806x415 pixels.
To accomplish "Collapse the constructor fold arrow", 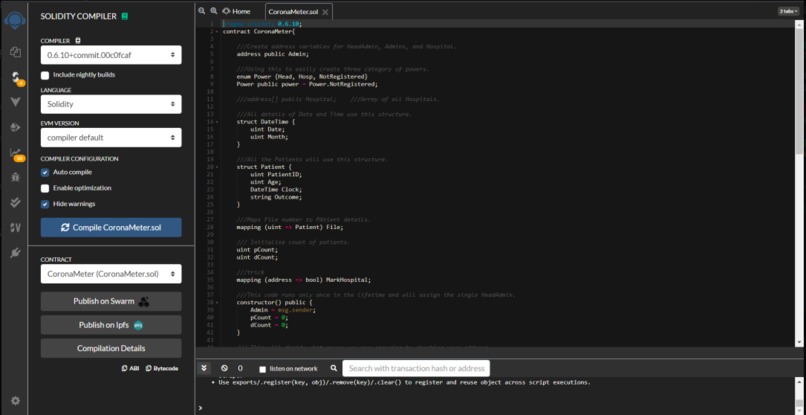I will pyautogui.click(x=217, y=302).
